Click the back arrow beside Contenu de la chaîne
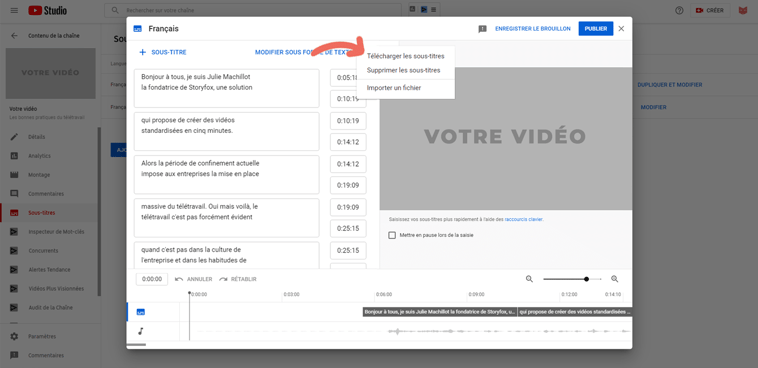Image resolution: width=758 pixels, height=368 pixels. [14, 35]
